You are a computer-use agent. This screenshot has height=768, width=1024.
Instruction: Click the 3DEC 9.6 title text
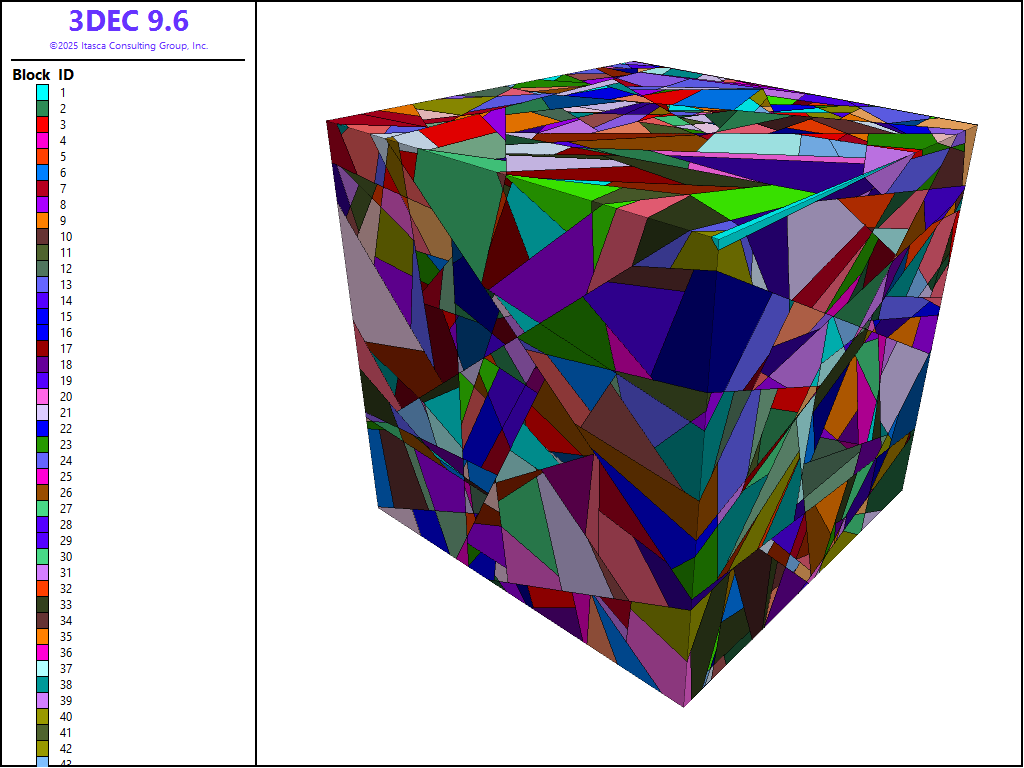[x=128, y=21]
